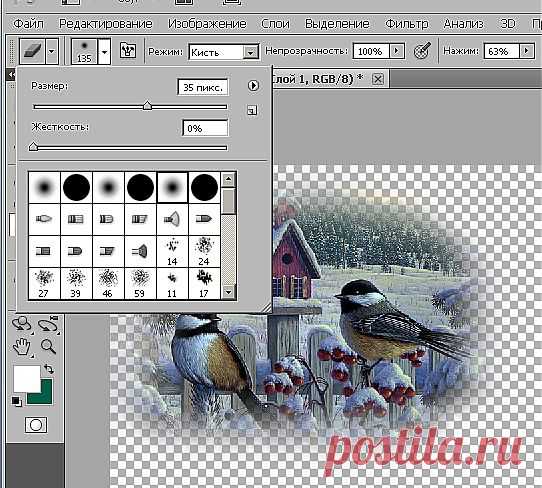Image resolution: width=542 pixels, height=488 pixels.
Task: Select the chalk brush preset 11
Action: point(172,283)
